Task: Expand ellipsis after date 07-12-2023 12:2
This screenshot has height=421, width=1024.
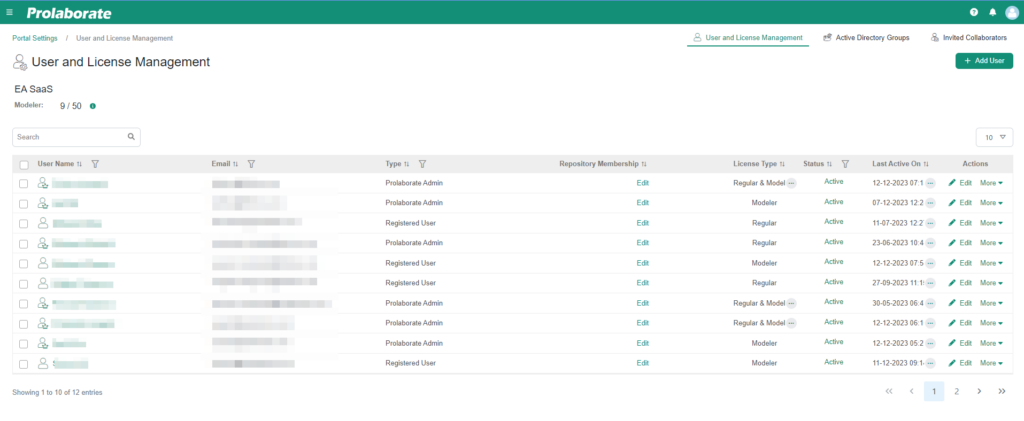Action: 931,203
